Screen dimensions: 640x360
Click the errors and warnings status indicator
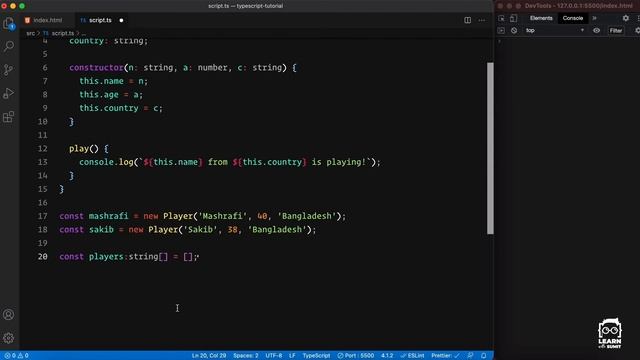(16, 356)
